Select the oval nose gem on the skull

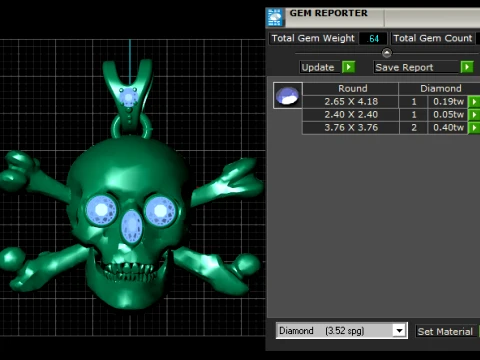tap(131, 226)
